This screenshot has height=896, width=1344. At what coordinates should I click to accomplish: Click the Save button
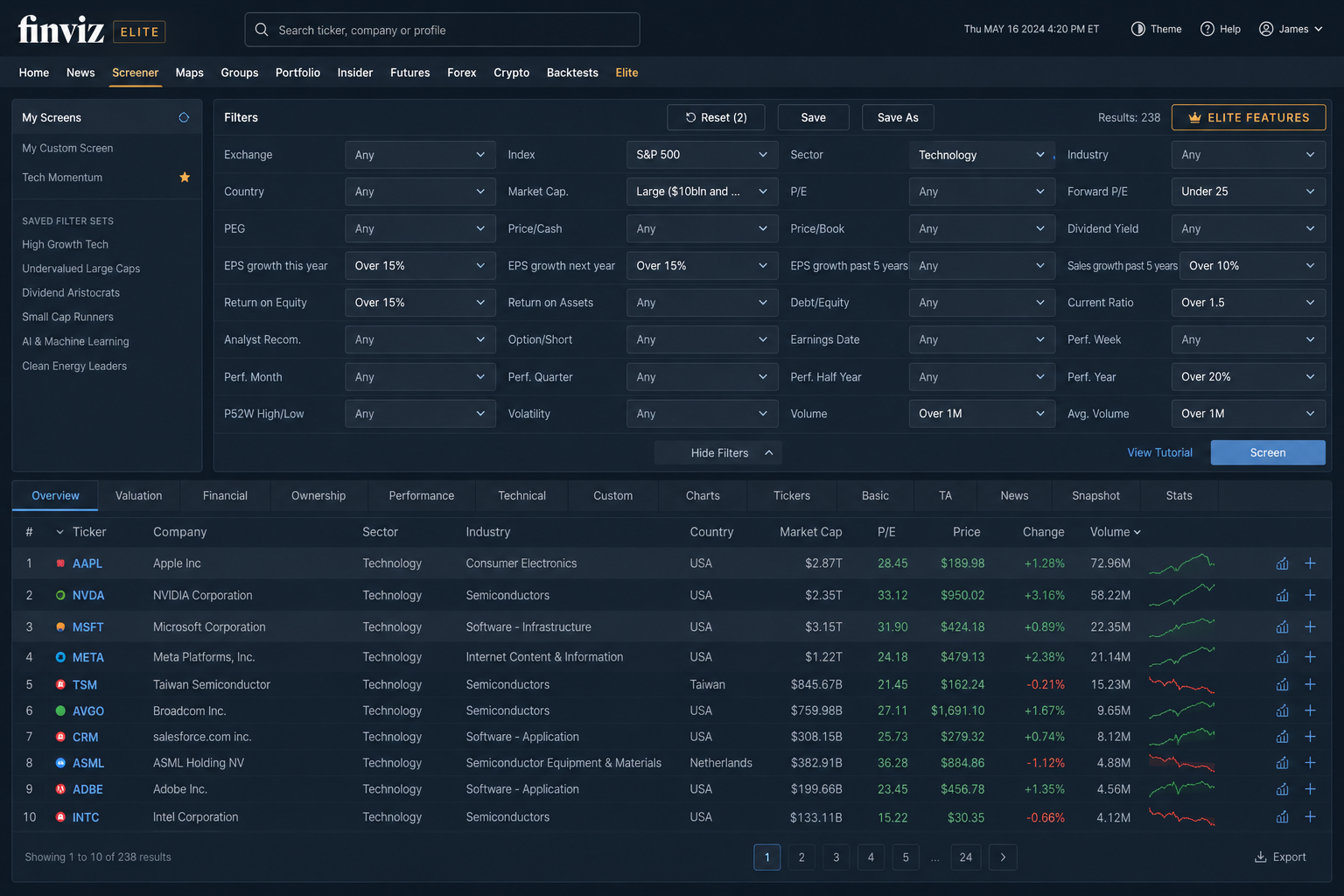(813, 117)
